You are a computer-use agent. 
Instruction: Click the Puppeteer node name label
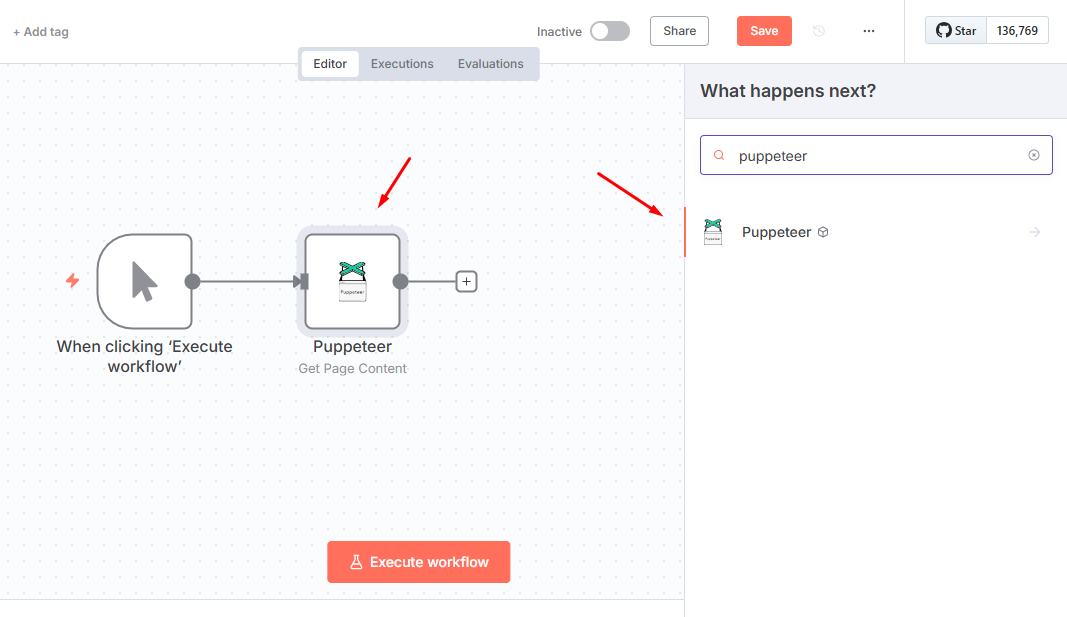coord(352,346)
